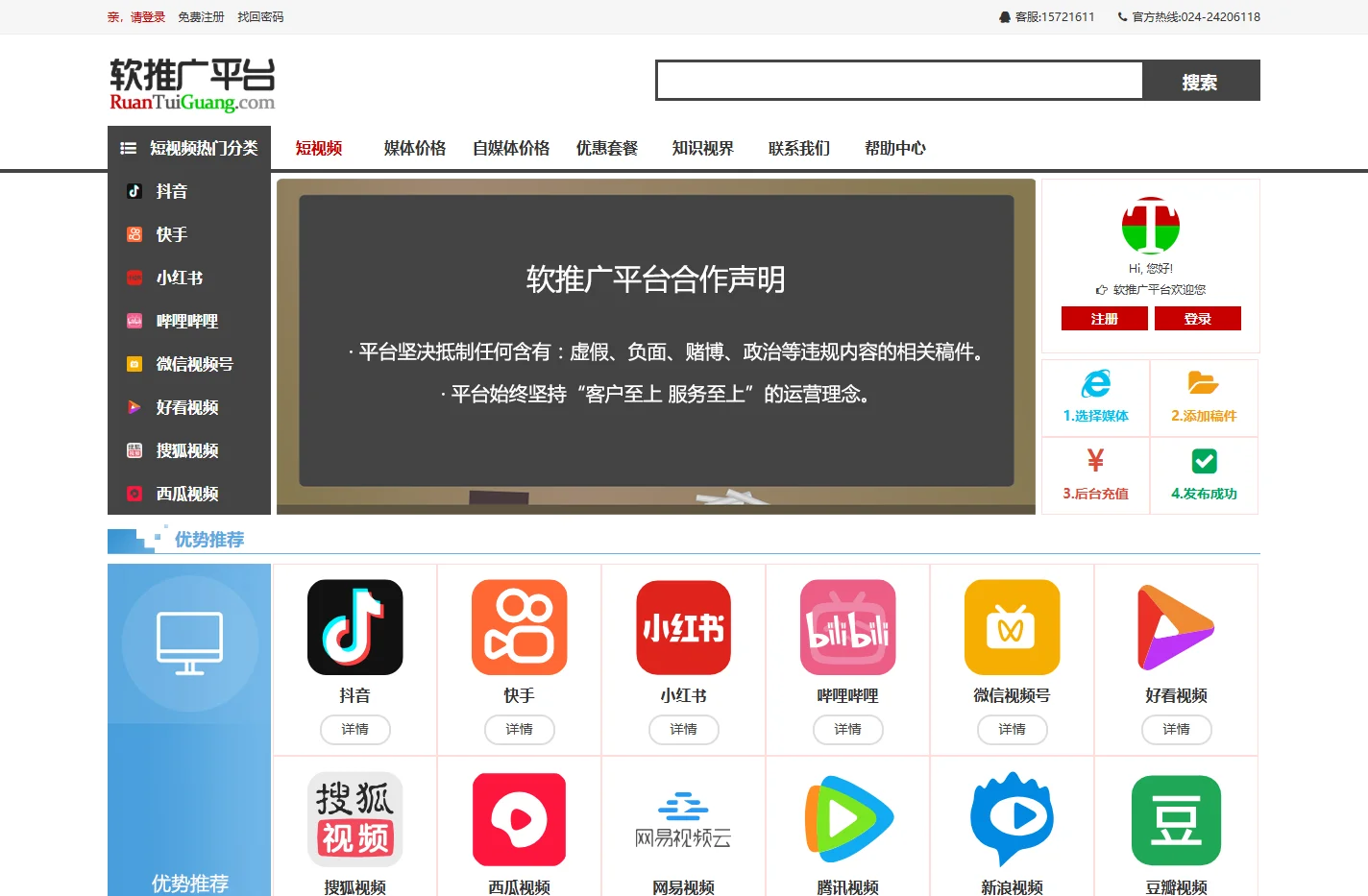Click the red 注册 button
Image resolution: width=1368 pixels, height=896 pixels.
point(1105,319)
